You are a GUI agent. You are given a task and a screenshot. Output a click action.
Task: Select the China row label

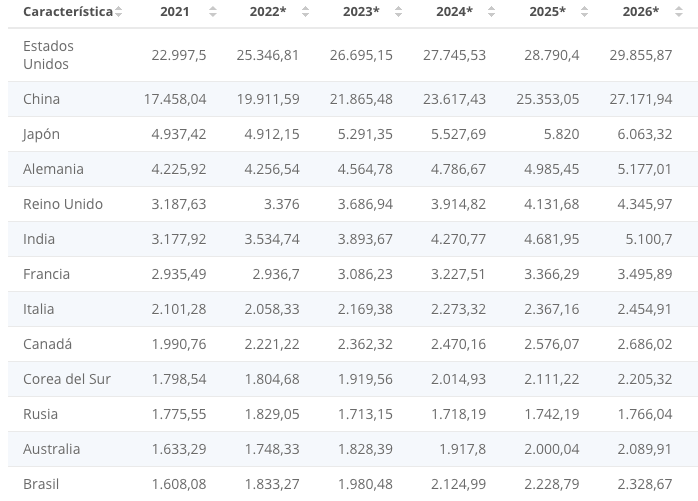pos(41,99)
